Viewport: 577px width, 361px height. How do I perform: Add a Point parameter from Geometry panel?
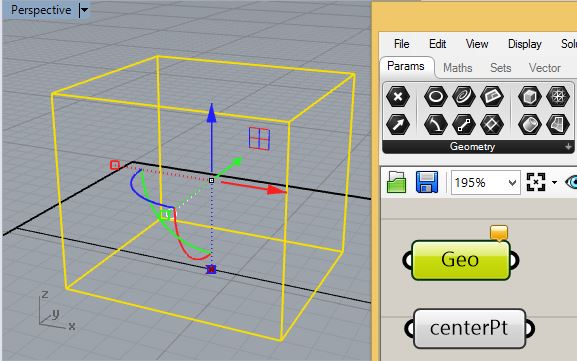pos(398,97)
